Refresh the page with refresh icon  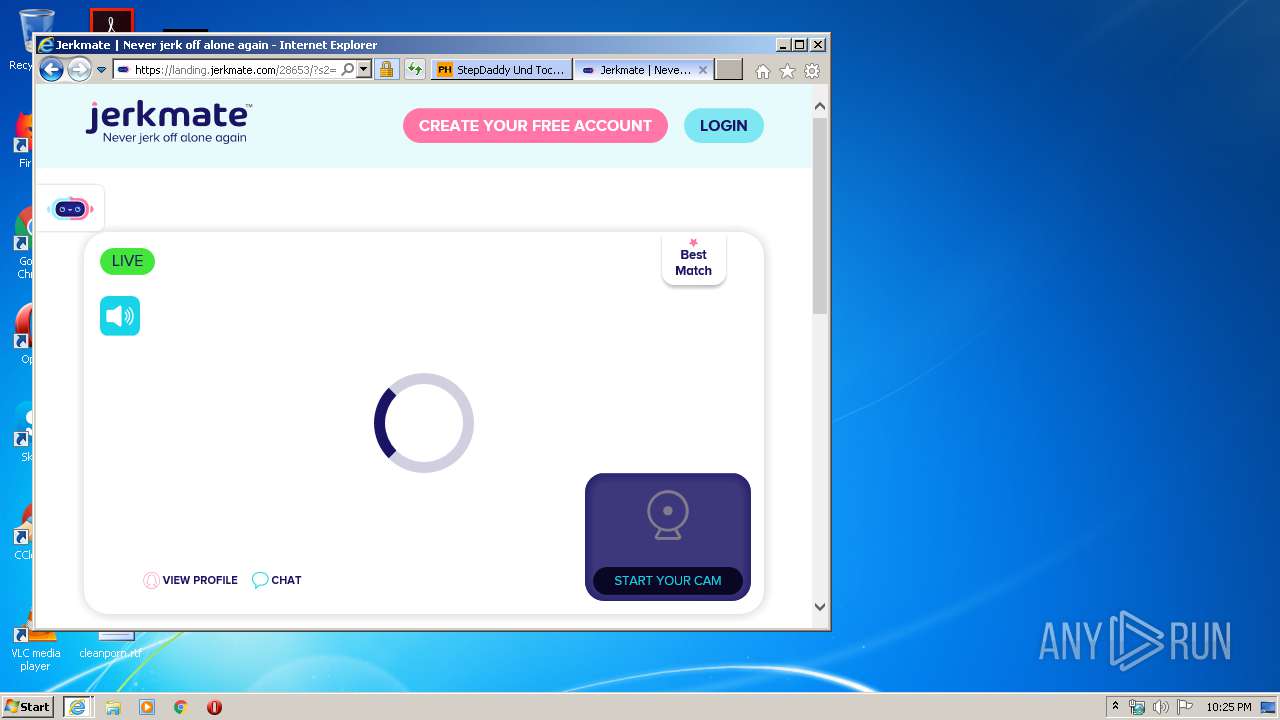(414, 70)
